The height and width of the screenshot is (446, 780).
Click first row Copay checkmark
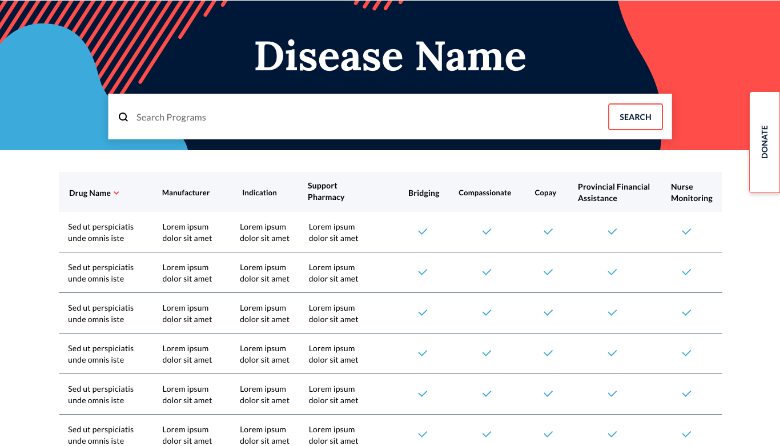548,231
